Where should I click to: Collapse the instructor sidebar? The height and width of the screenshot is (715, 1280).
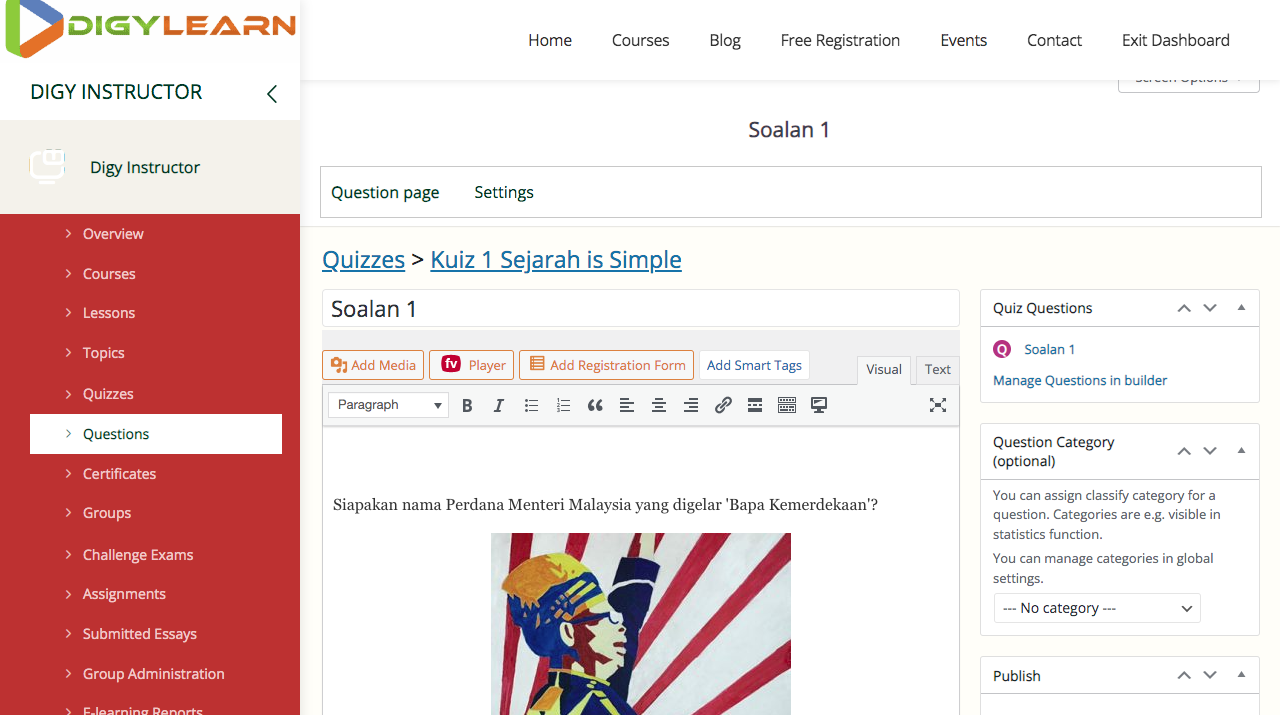pyautogui.click(x=271, y=93)
